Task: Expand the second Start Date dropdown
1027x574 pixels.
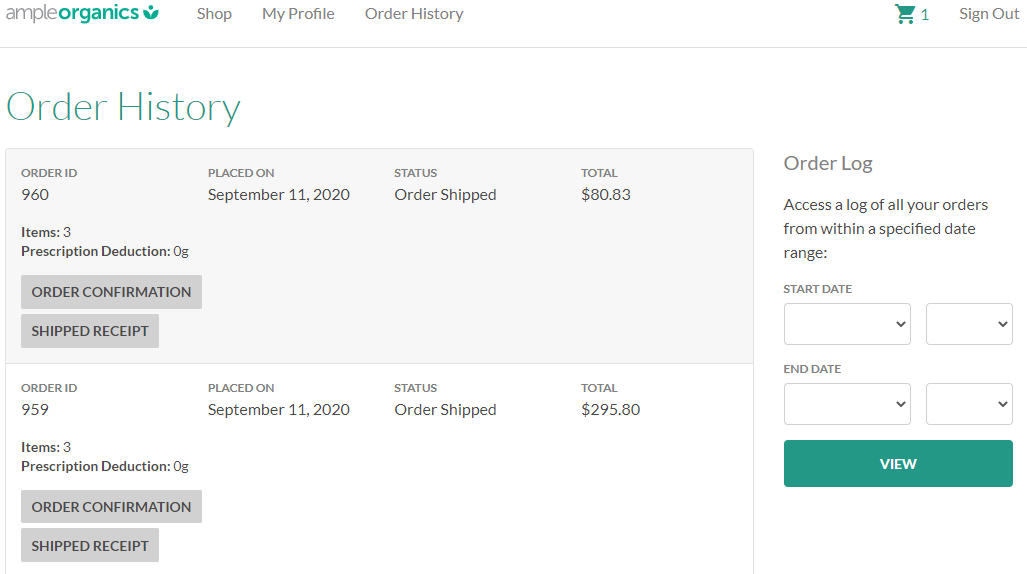Action: tap(969, 324)
